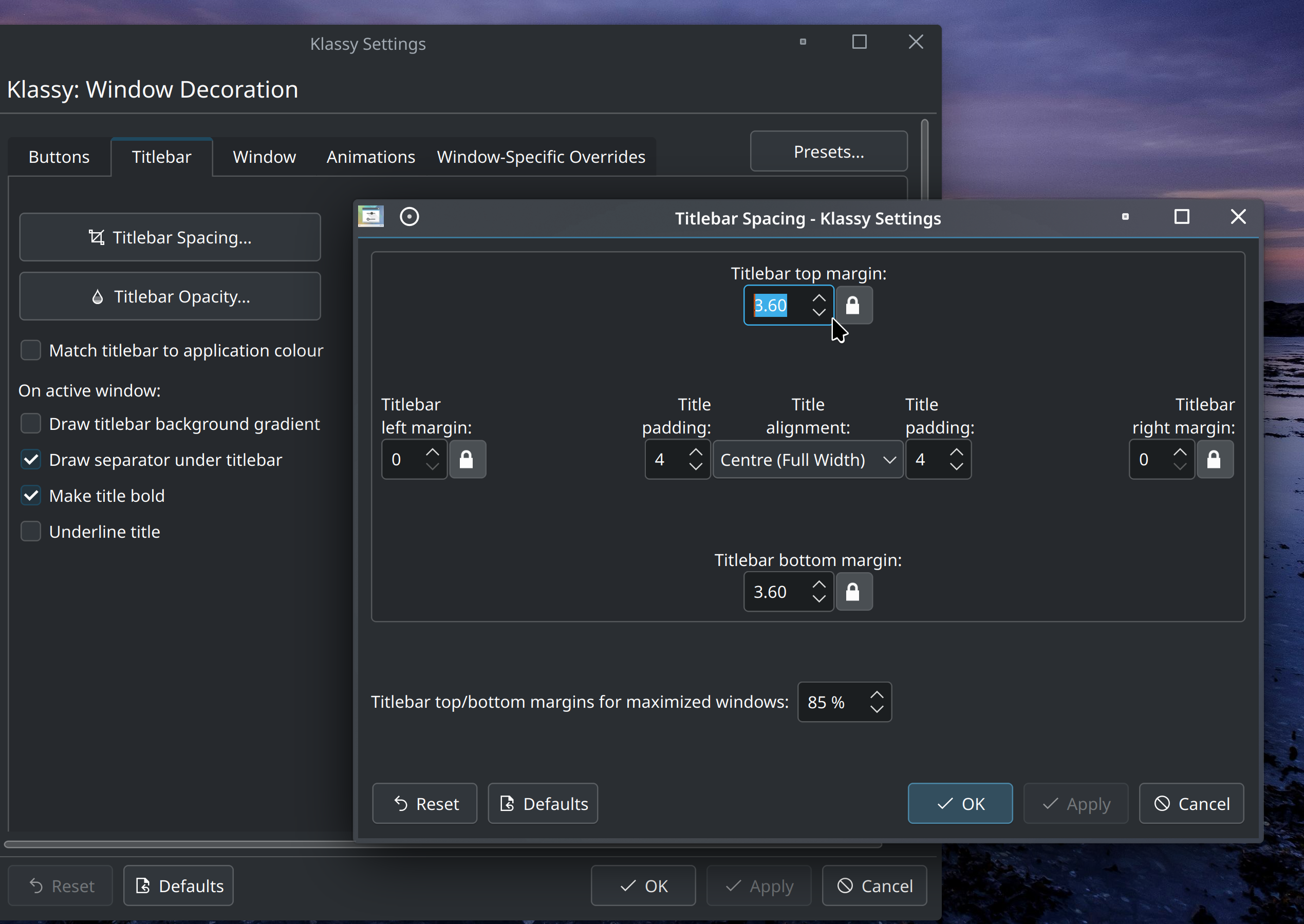Screen dimensions: 1304x924
Task: Increase Titlebar left margin with up arrow
Action: [433, 452]
